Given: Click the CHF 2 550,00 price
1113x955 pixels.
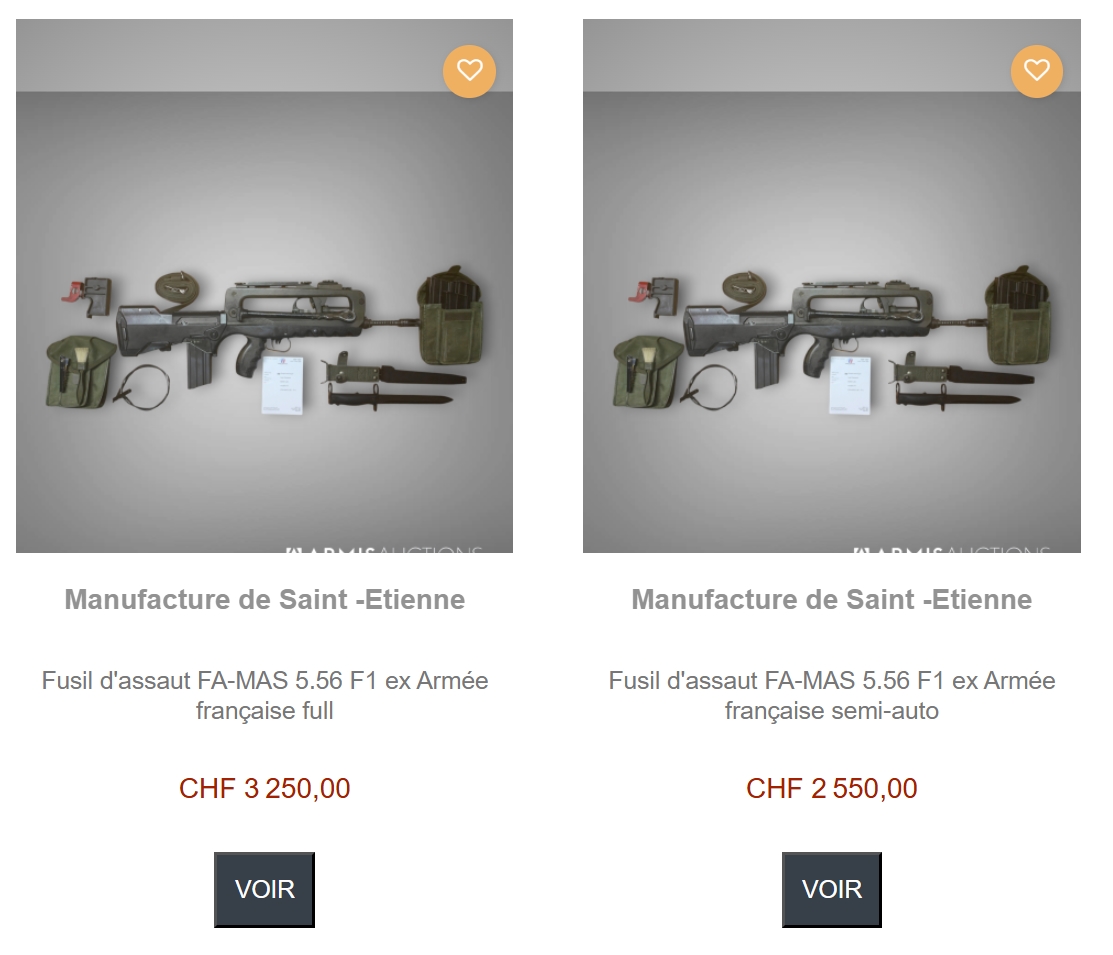Looking at the screenshot, I should click(x=831, y=789).
